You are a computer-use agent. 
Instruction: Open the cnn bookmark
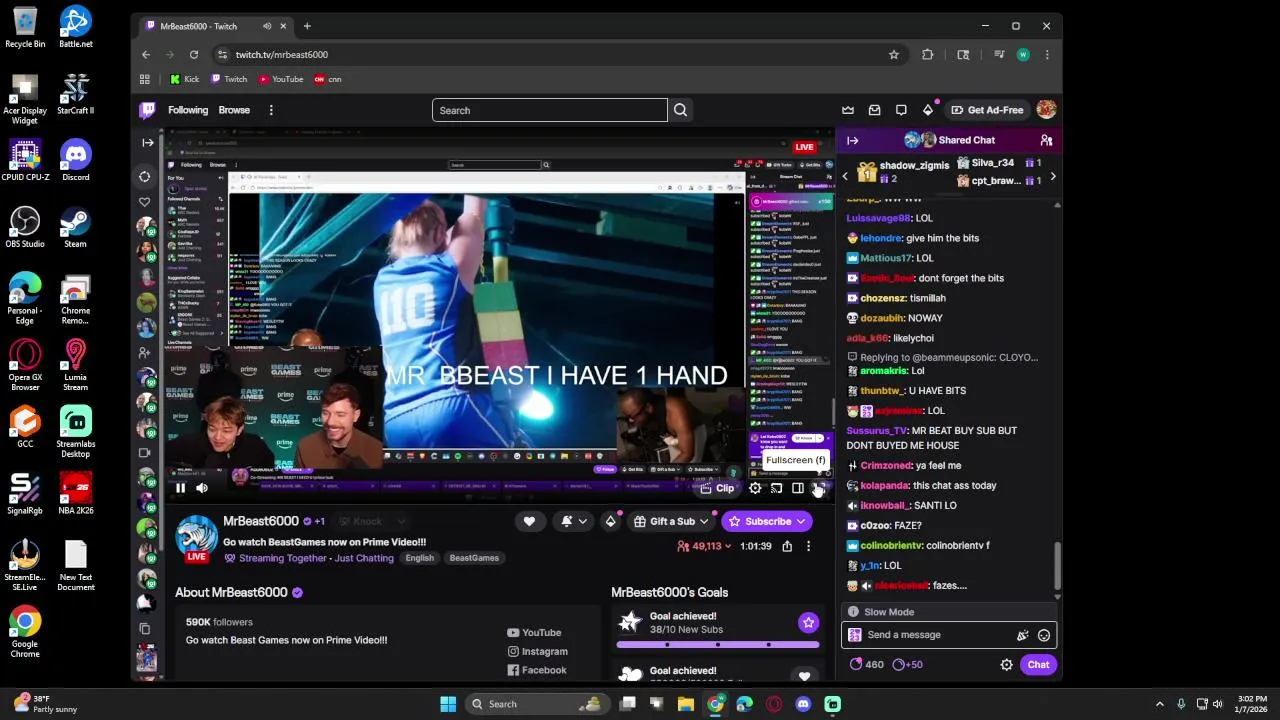coord(327,79)
